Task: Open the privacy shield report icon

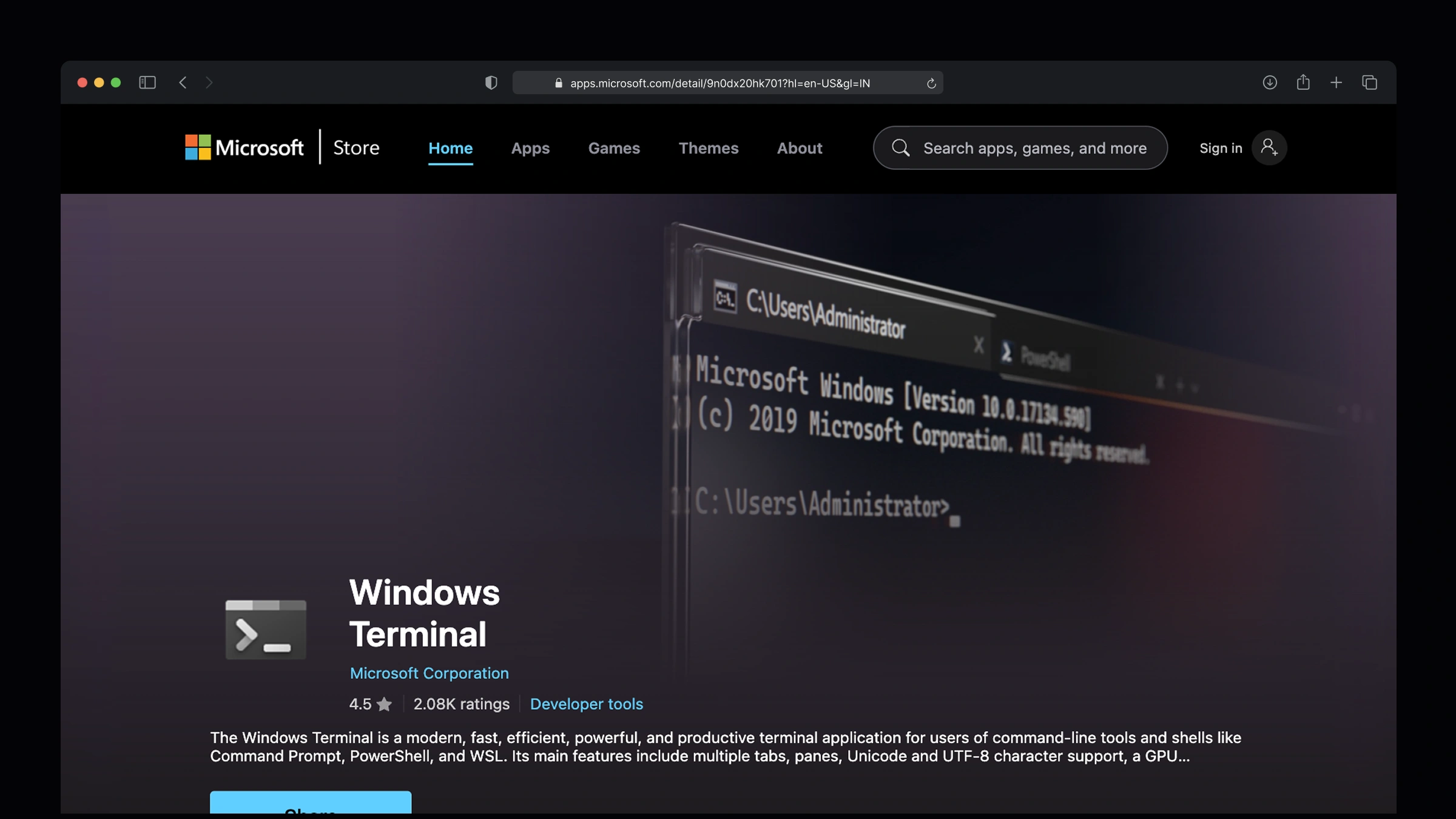Action: click(x=491, y=83)
